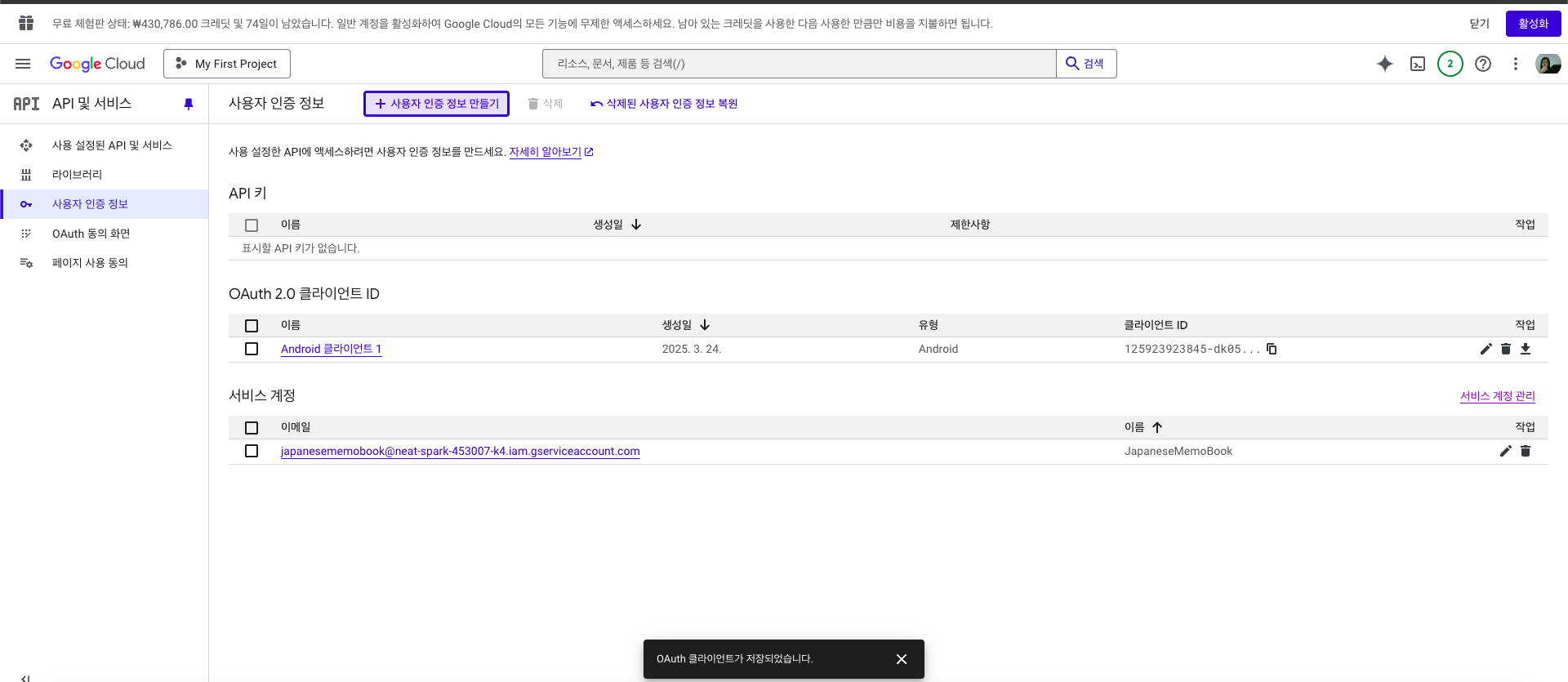Edit Android 클라이언트 1 with pencil icon
The width and height of the screenshot is (1568, 682).
coord(1486,349)
